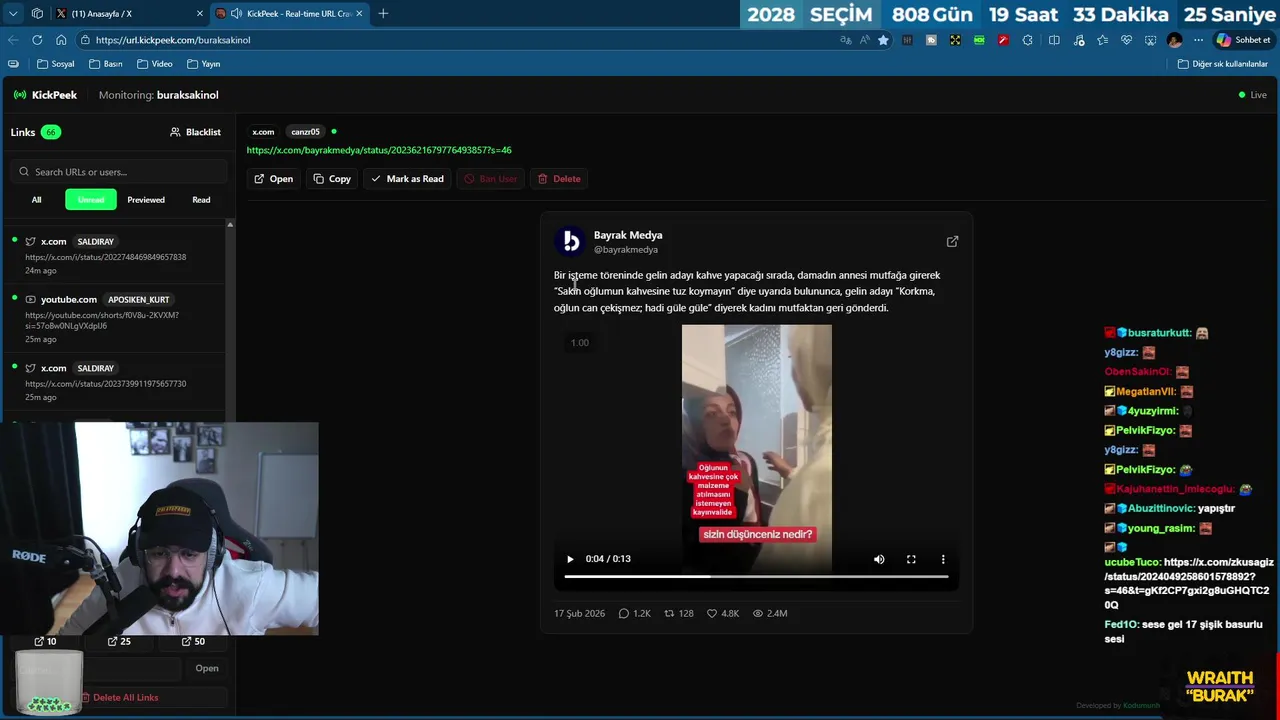Open the Sosyal bookmarks folder
Viewport: 1280px width, 720px height.
point(56,64)
